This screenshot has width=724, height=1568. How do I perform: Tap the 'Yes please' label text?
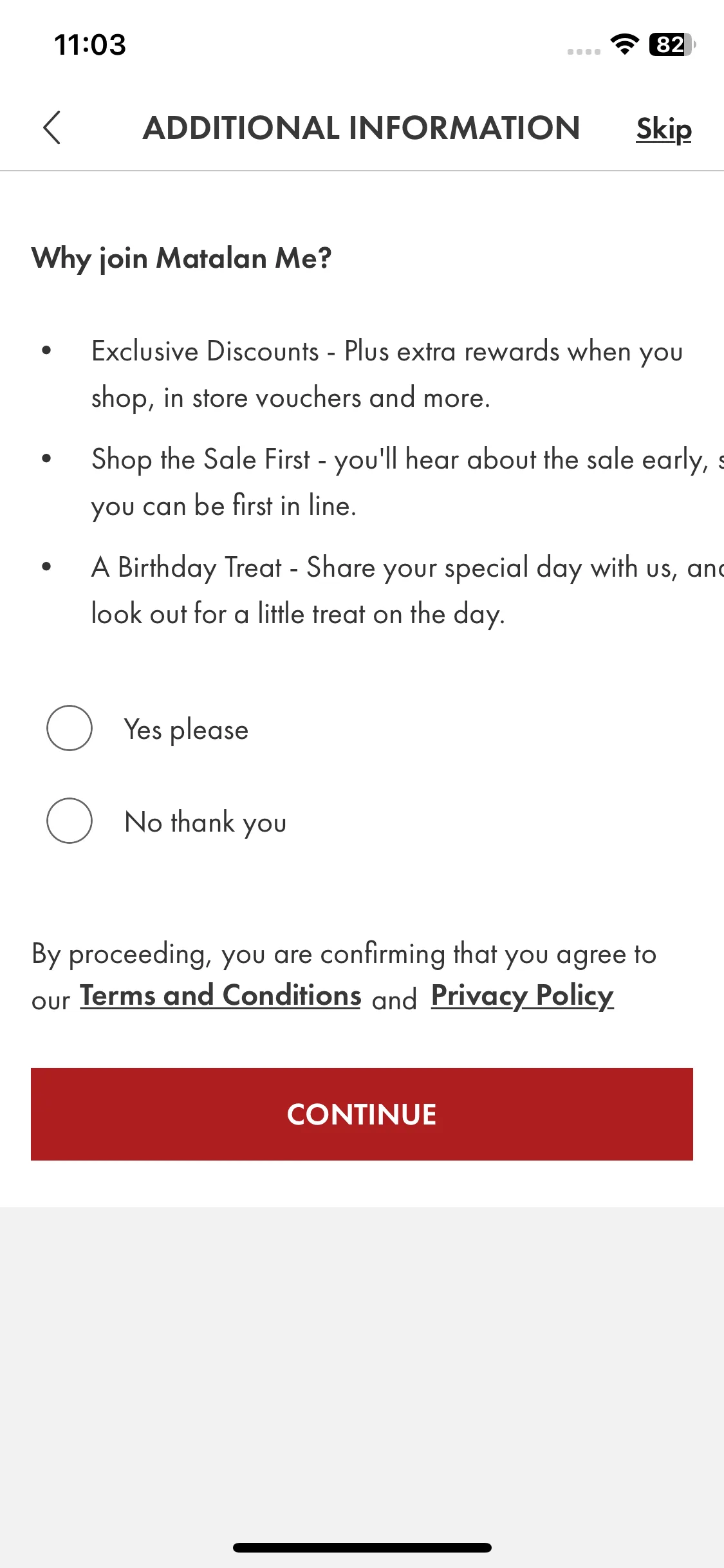tap(186, 730)
